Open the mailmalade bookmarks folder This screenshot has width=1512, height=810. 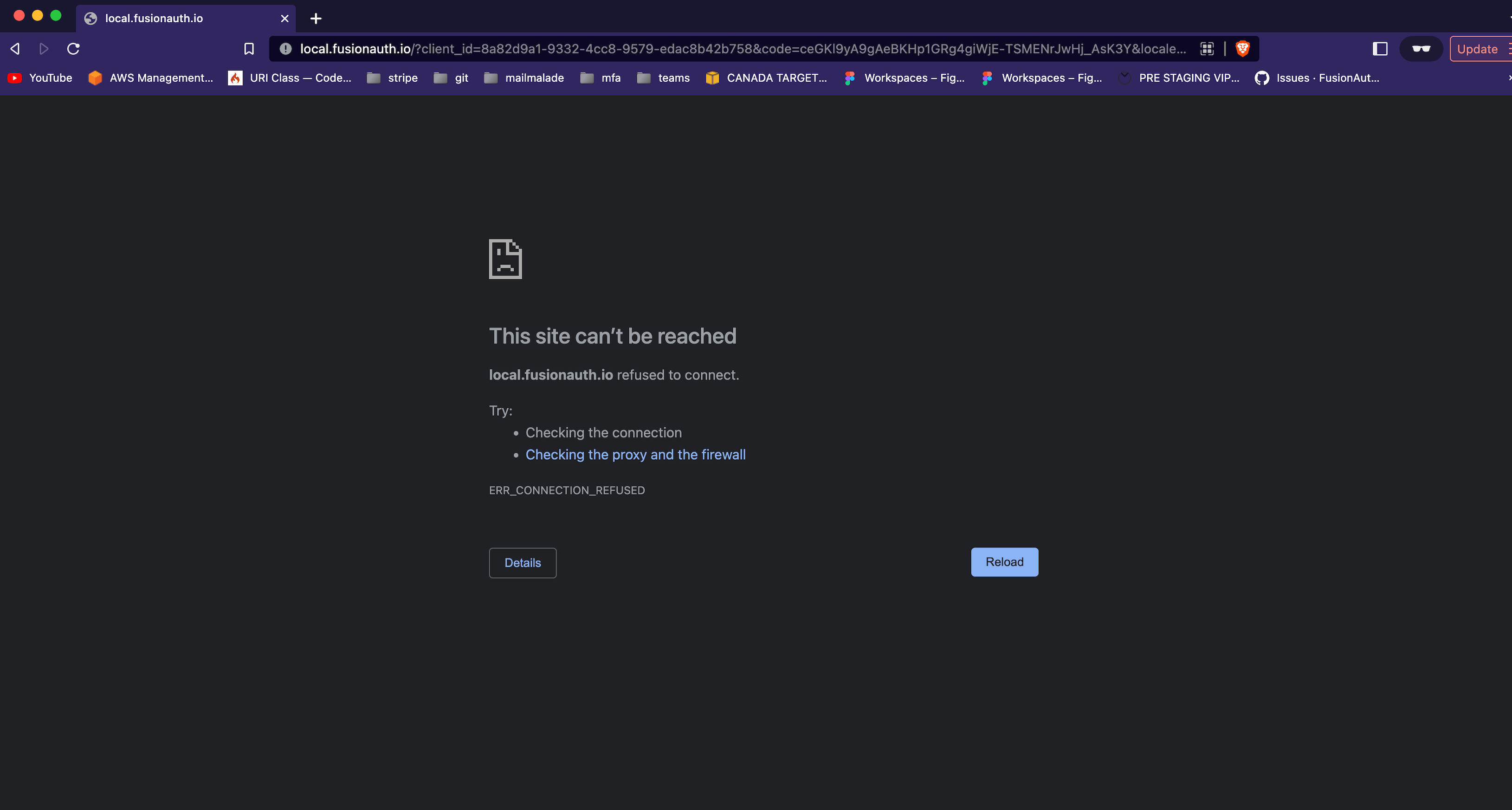click(523, 78)
